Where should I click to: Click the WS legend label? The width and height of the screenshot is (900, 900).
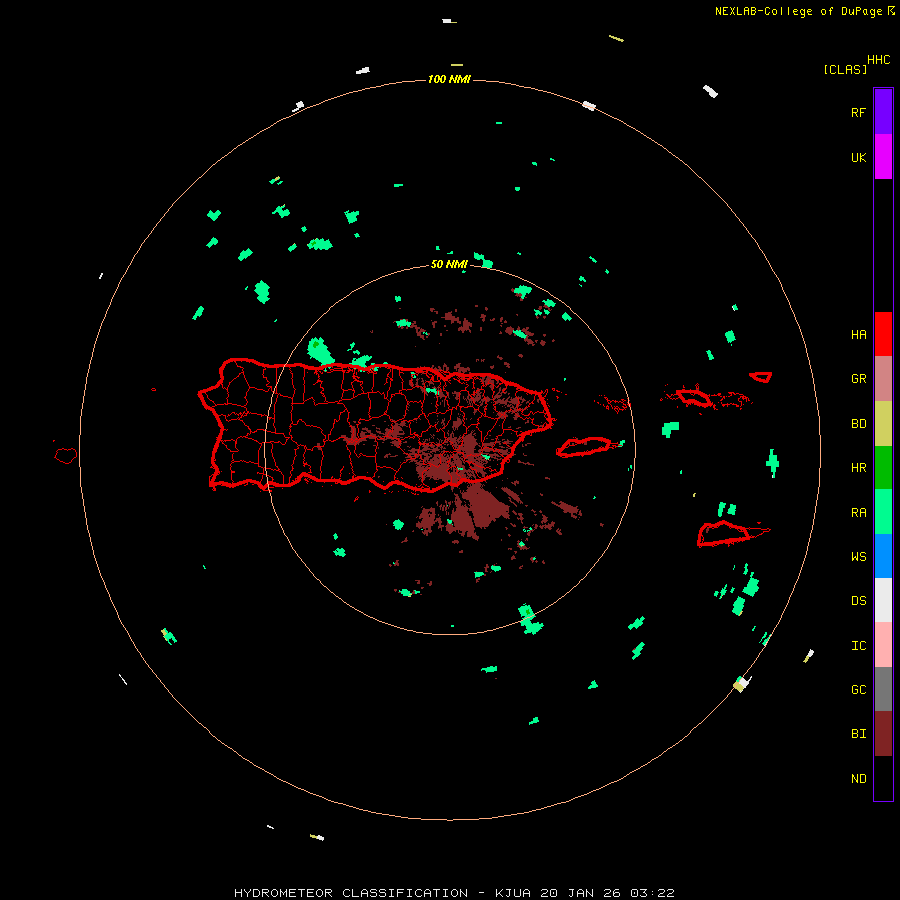[858, 556]
